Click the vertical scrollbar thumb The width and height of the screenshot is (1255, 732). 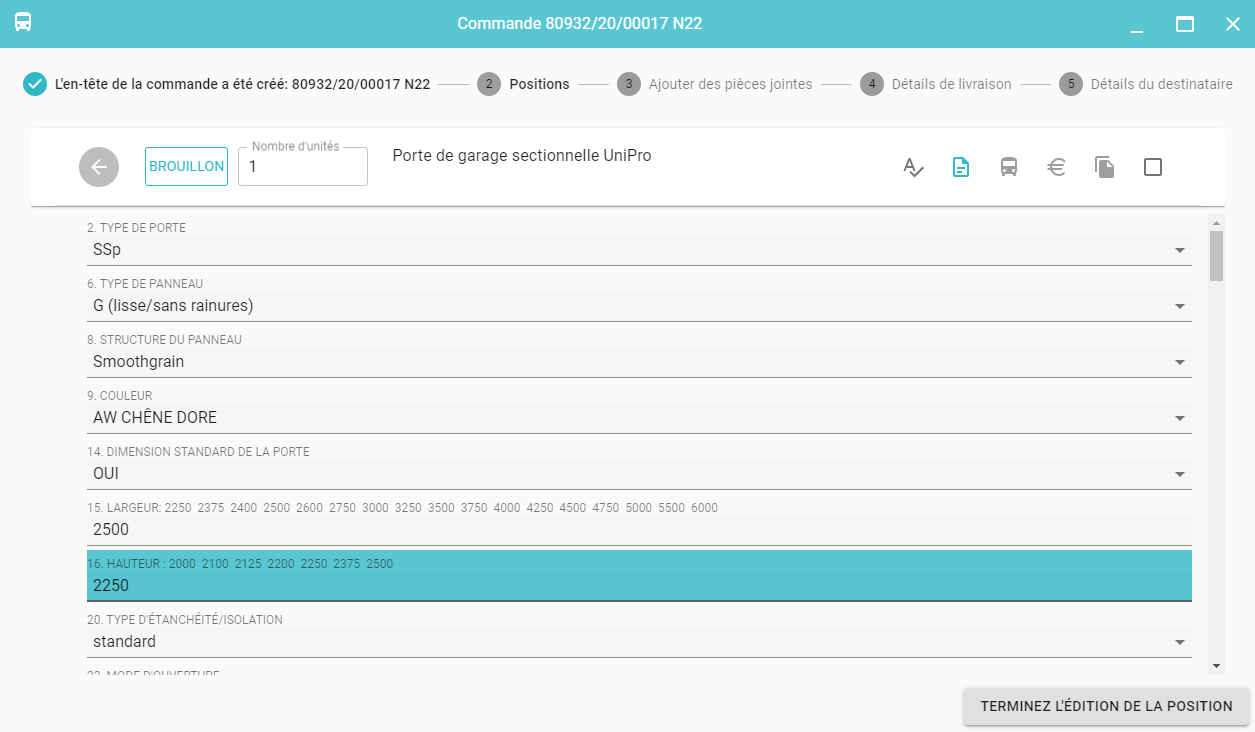coord(1216,255)
